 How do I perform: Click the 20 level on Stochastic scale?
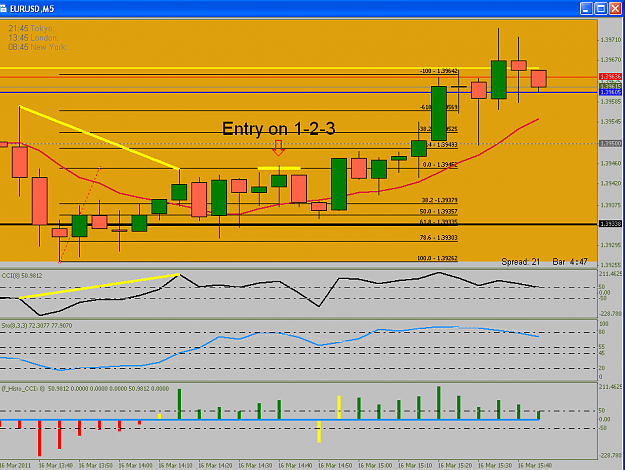click(x=602, y=368)
